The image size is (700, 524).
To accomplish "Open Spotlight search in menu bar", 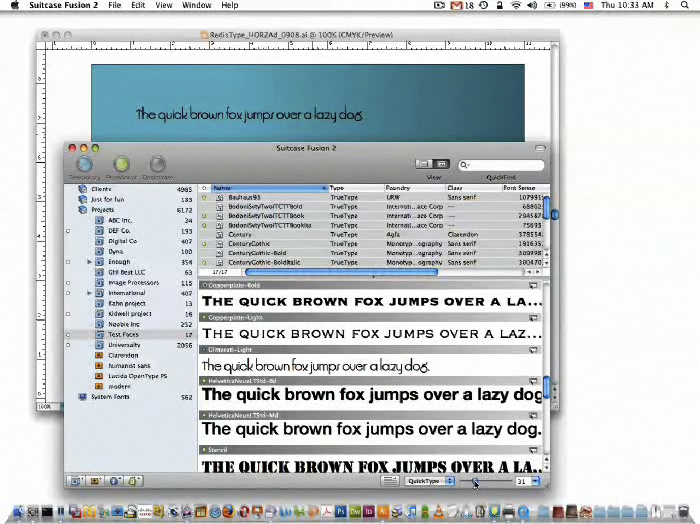I will (x=684, y=5).
